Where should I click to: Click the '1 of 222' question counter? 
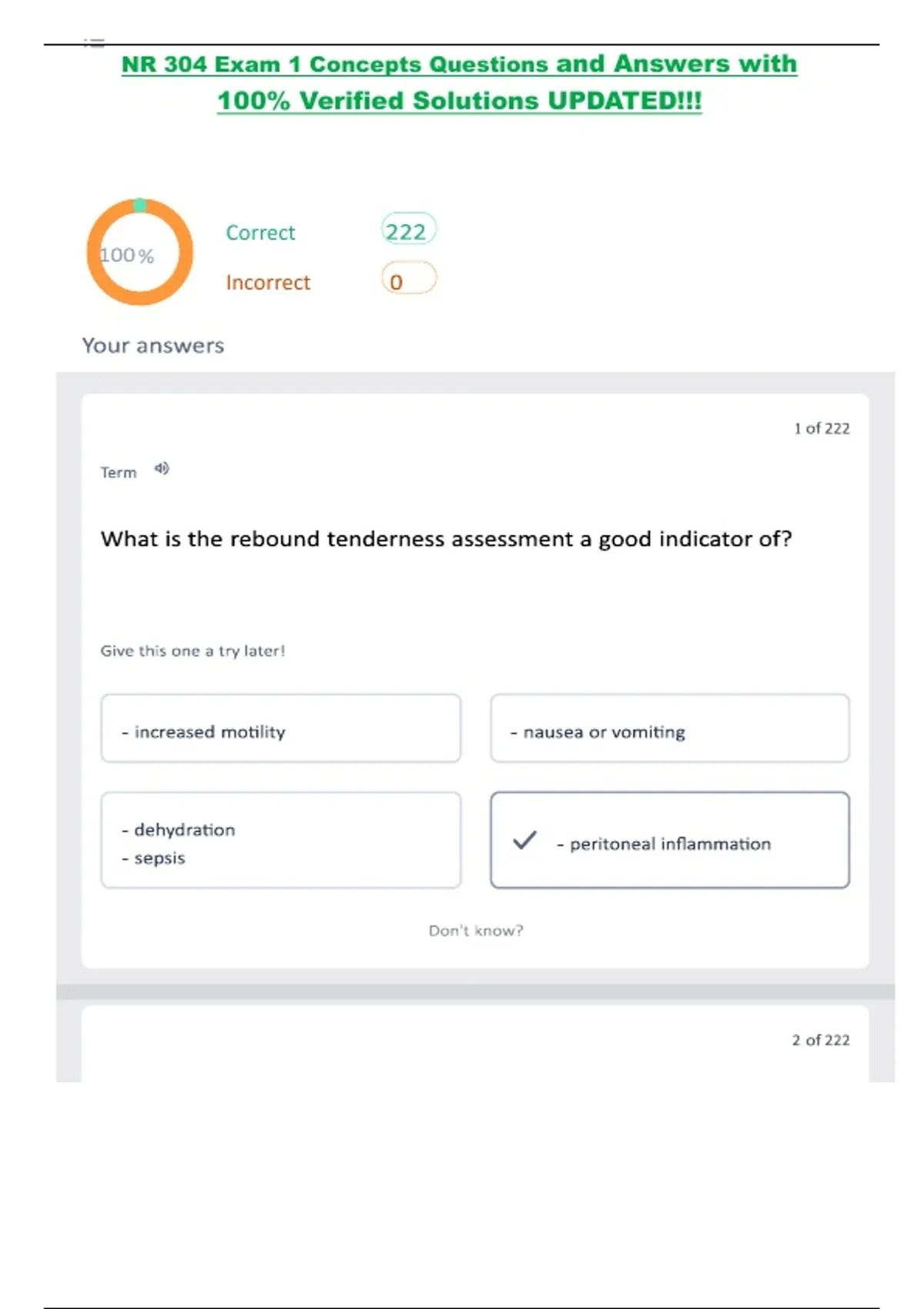(822, 428)
